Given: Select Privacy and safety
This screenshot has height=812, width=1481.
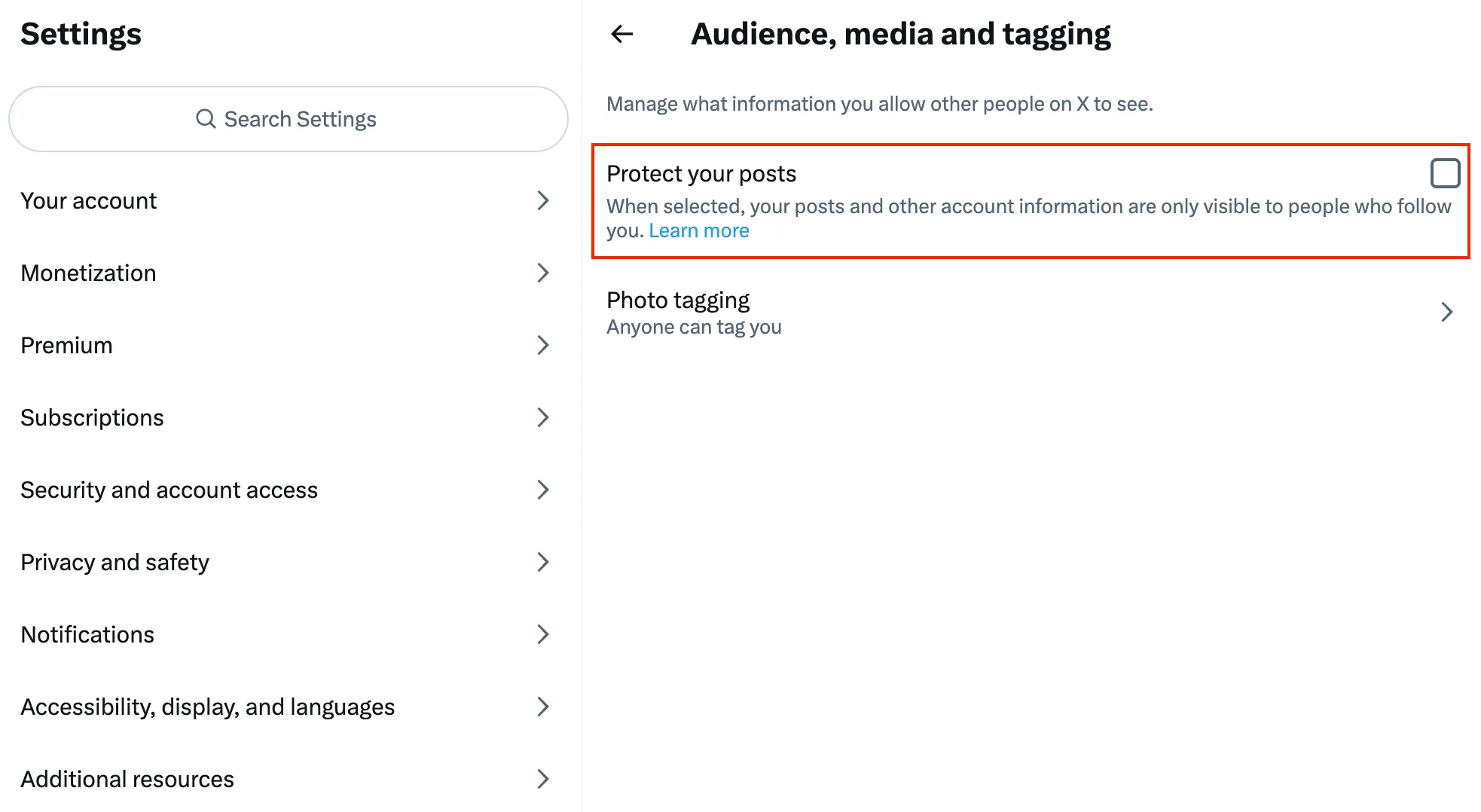Looking at the screenshot, I should click(x=115, y=563).
